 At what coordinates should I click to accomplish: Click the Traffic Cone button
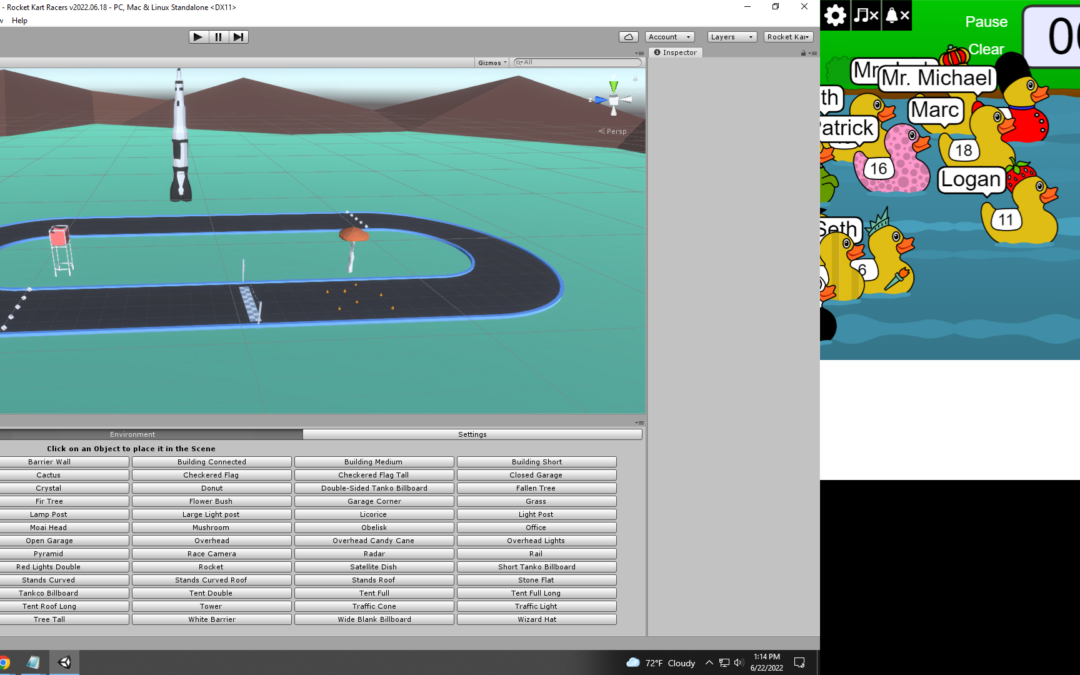(x=374, y=606)
